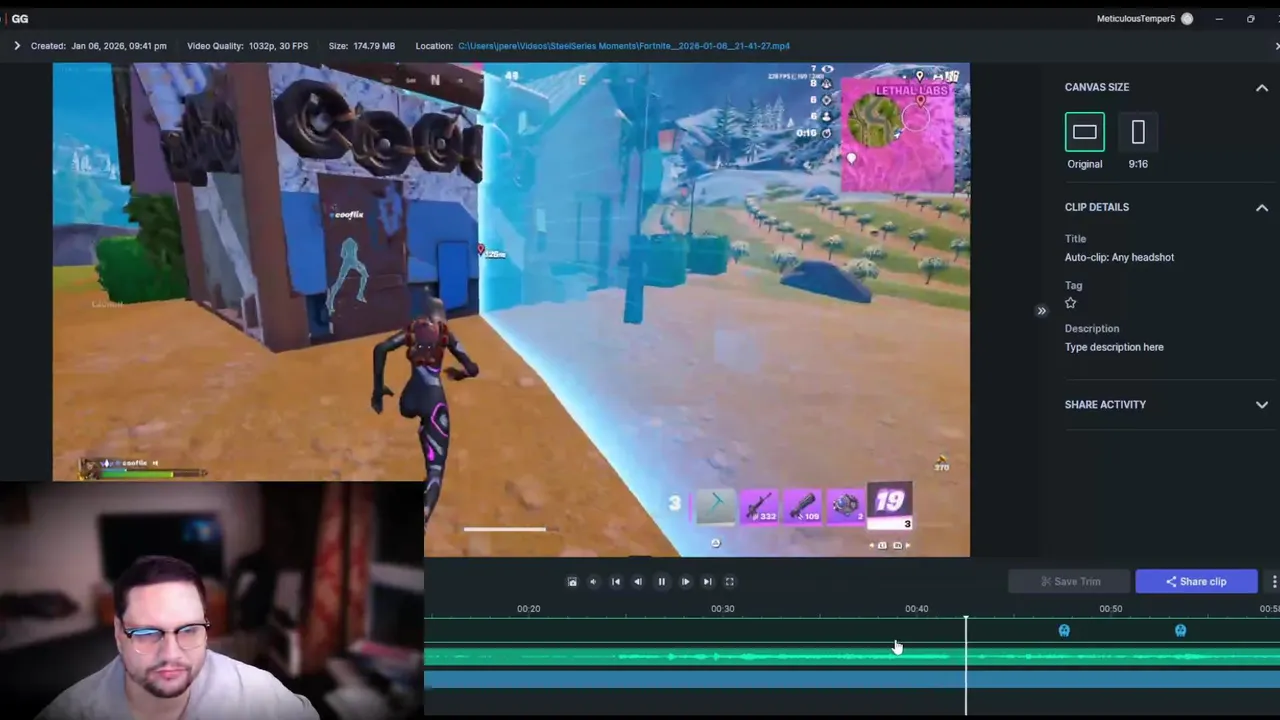
Task: Enter fullscreen preview mode
Action: click(x=729, y=582)
